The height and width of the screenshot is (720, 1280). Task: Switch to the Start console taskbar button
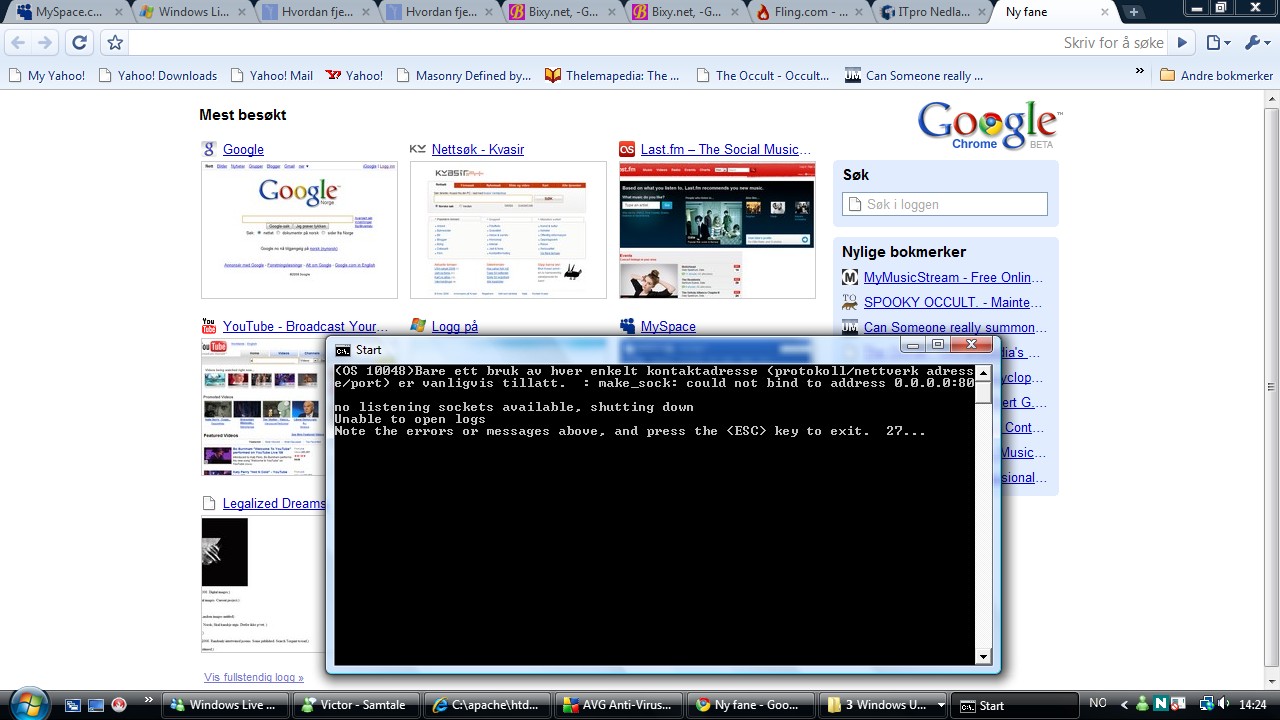tap(1014, 705)
